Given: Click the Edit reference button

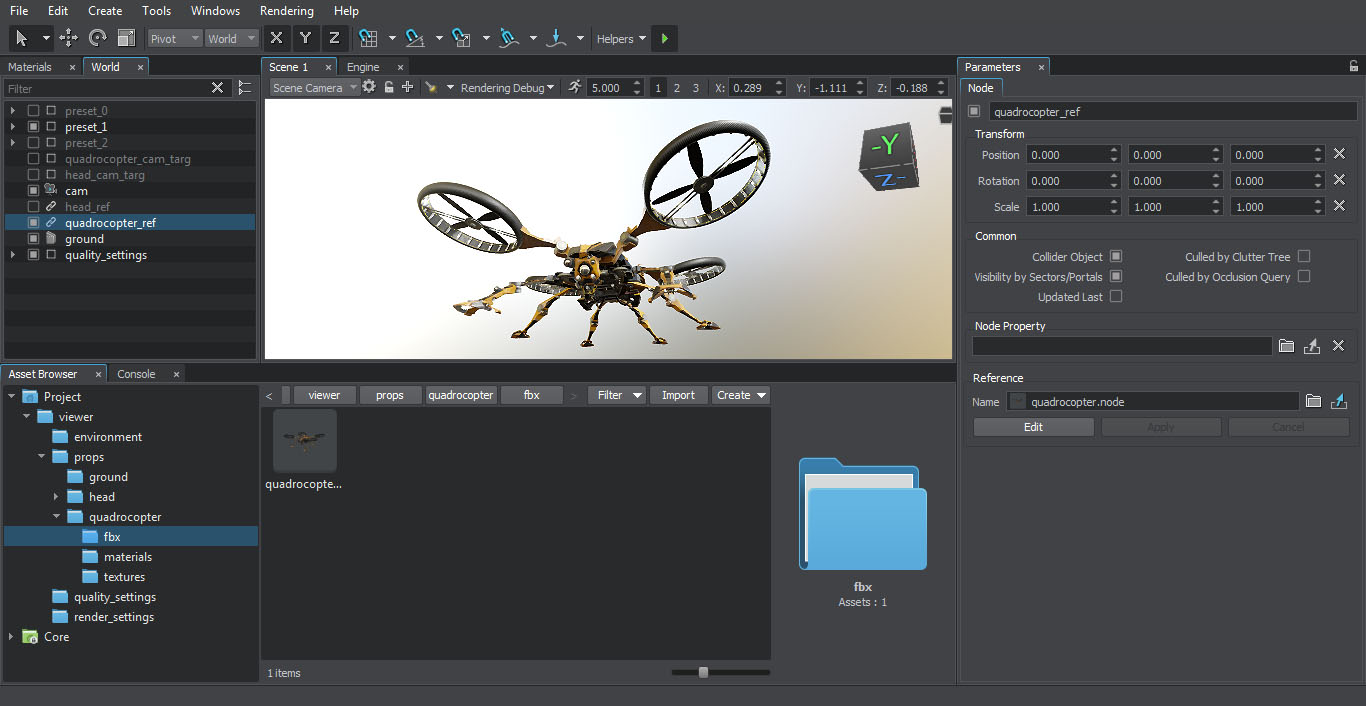Looking at the screenshot, I should (1033, 427).
